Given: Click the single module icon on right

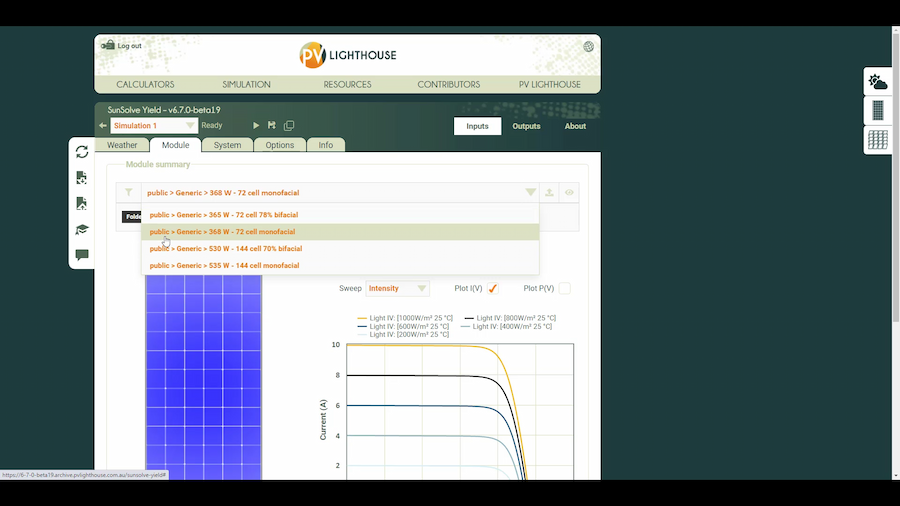Looking at the screenshot, I should (878, 110).
